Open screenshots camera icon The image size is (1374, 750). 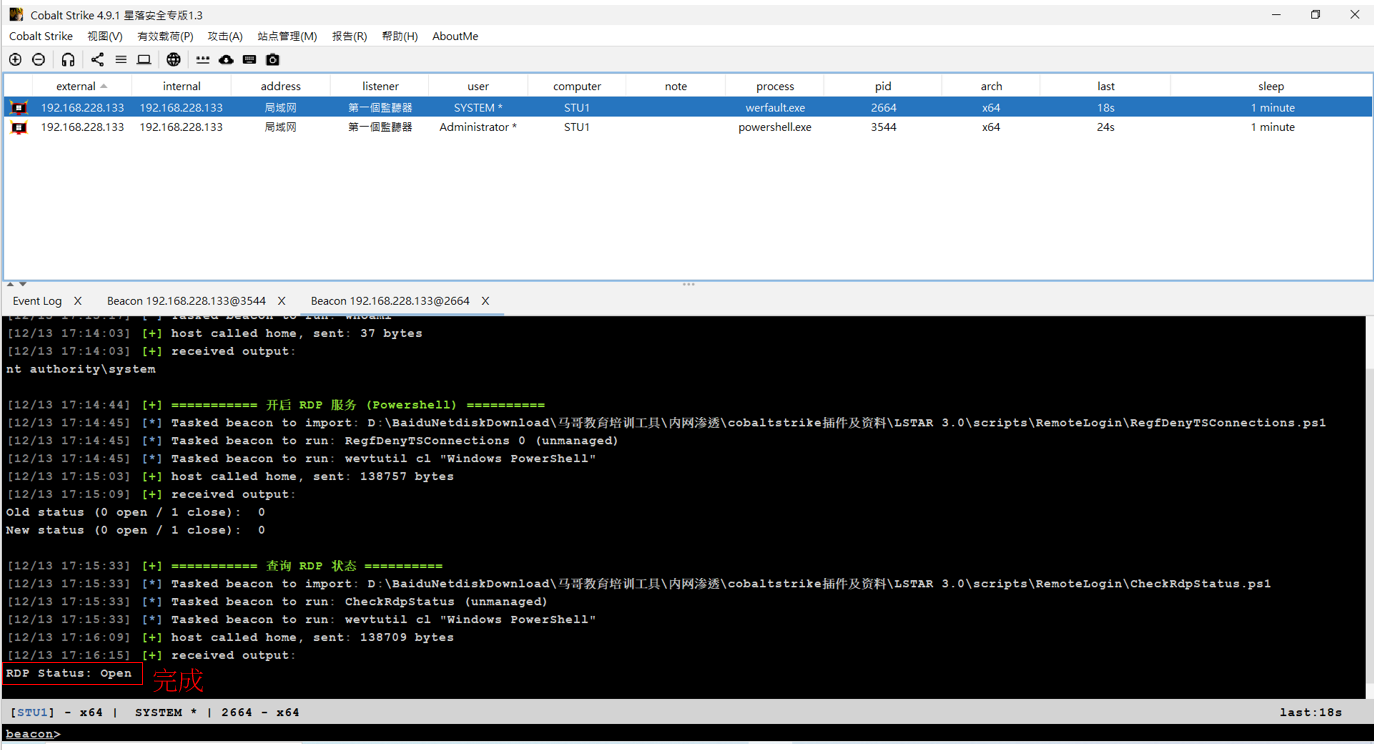(273, 60)
